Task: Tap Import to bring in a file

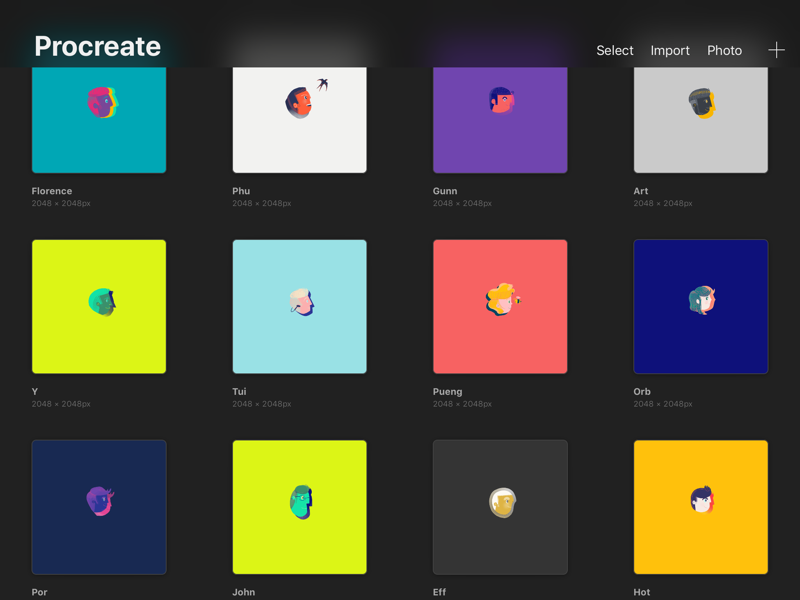Action: pos(669,50)
